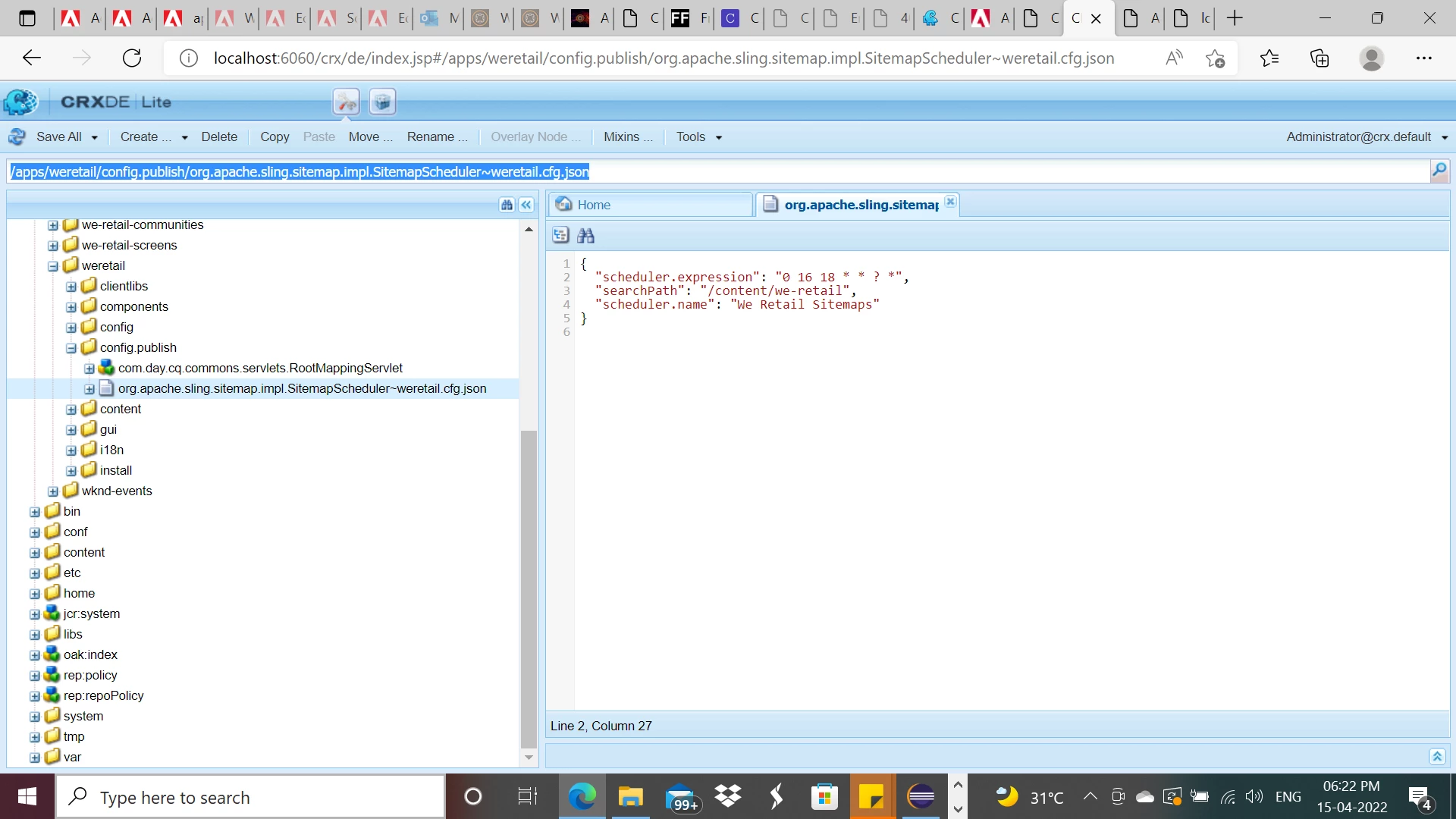Expand the bottom panel with chevron icon
This screenshot has width=1456, height=819.
coord(1437,756)
